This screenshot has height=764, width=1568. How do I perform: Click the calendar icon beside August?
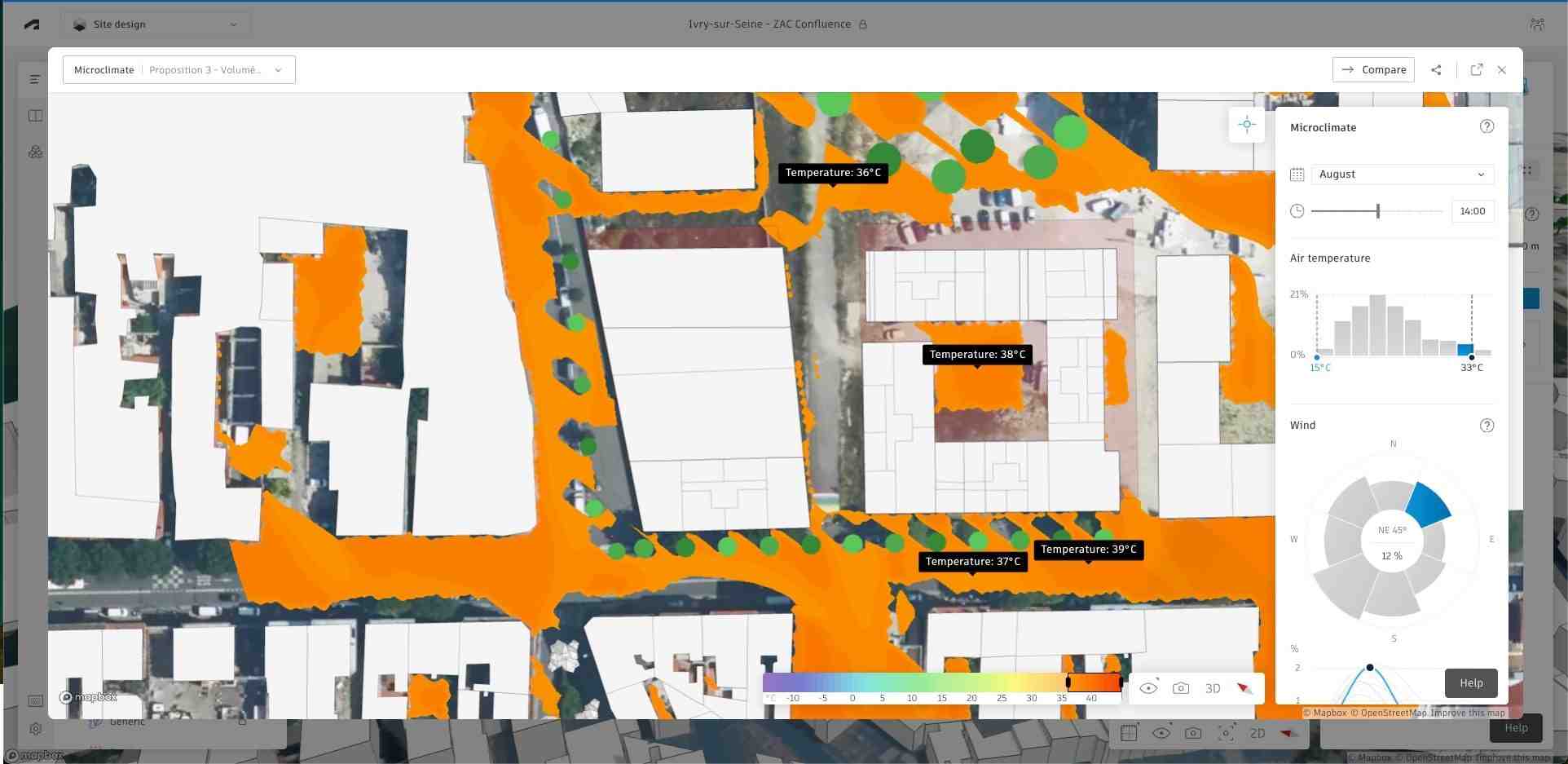1297,174
